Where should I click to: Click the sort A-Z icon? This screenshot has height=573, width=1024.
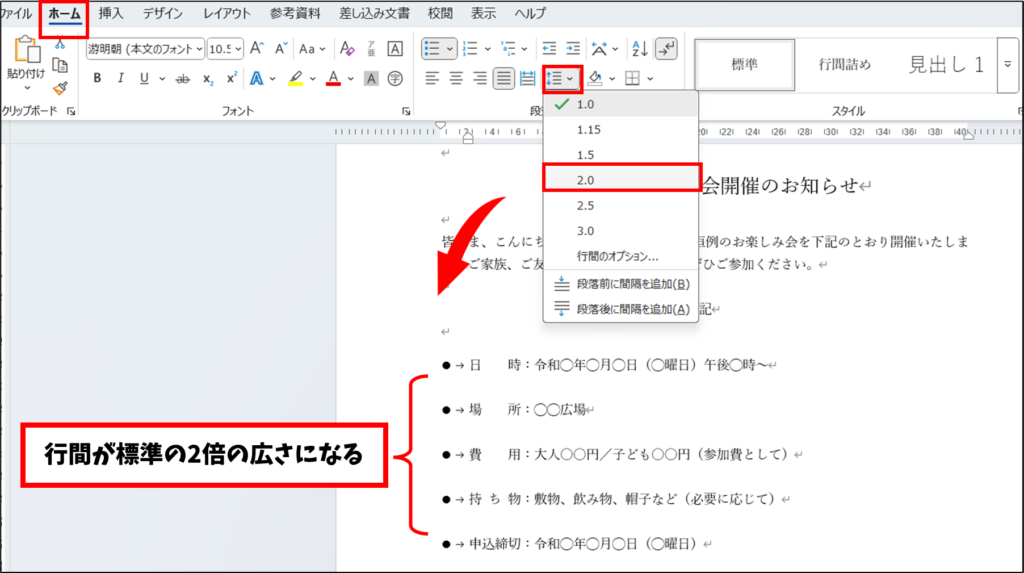pyautogui.click(x=641, y=48)
